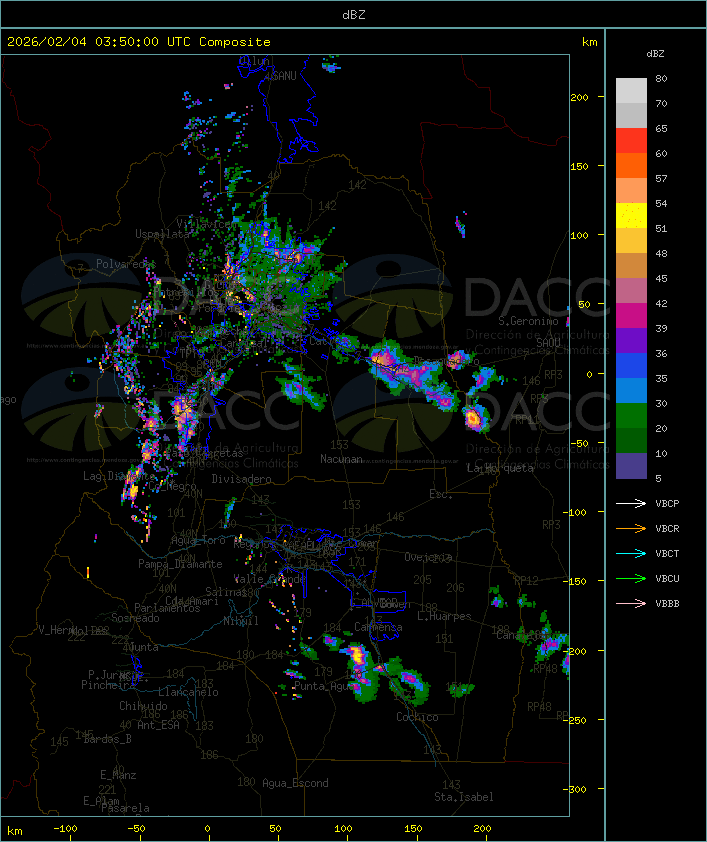707x842 pixels.
Task: Pick the magenta 39-42 dBZ legend swatch
Action: (631, 316)
